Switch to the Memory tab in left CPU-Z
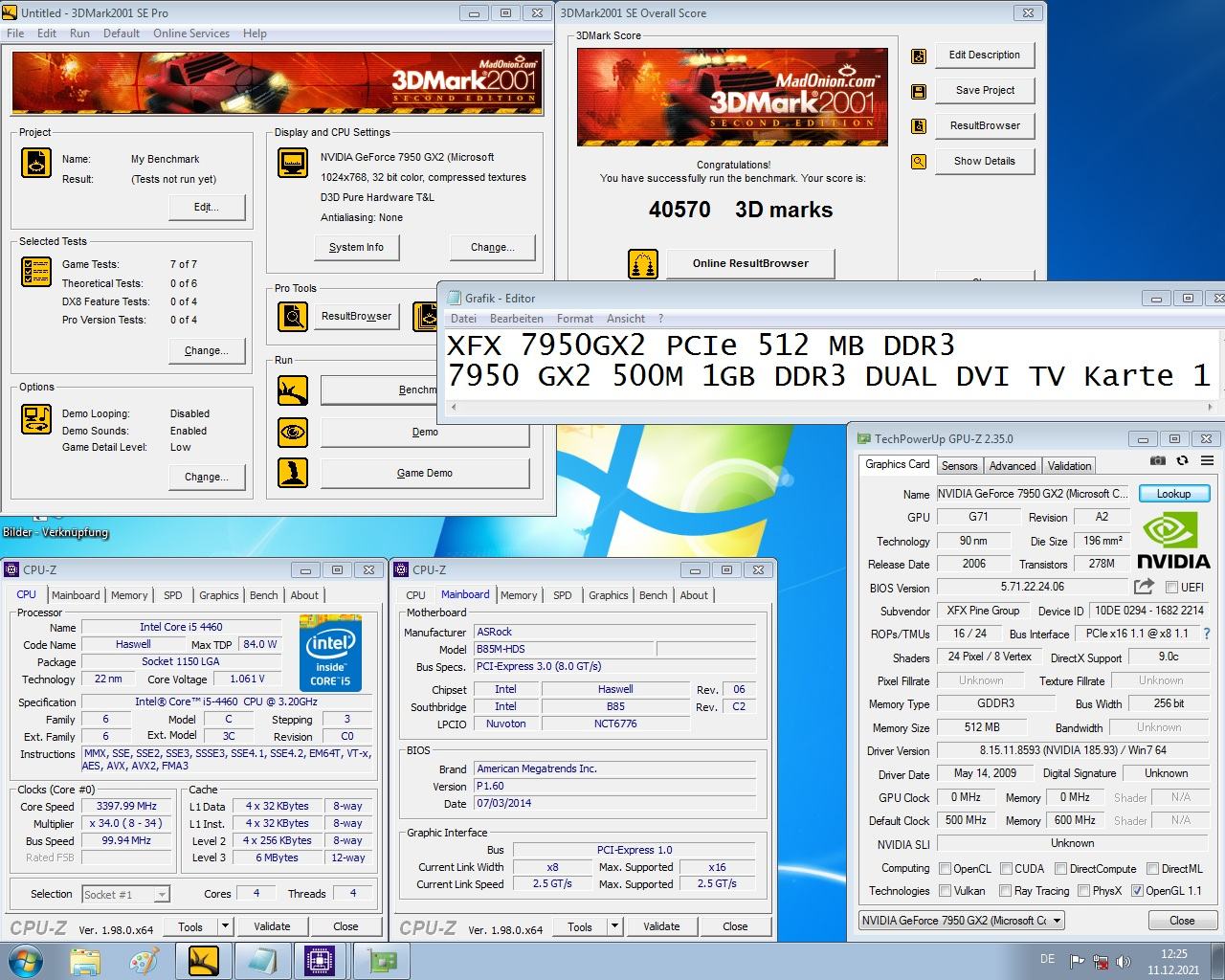1225x980 pixels. coord(129,595)
